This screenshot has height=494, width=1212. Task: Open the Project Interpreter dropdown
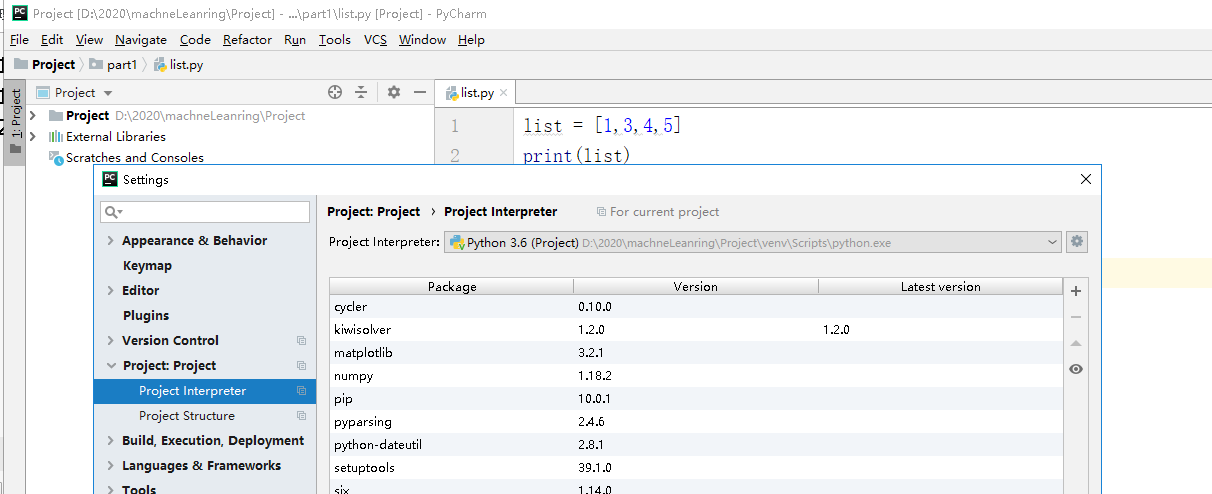tap(1052, 242)
